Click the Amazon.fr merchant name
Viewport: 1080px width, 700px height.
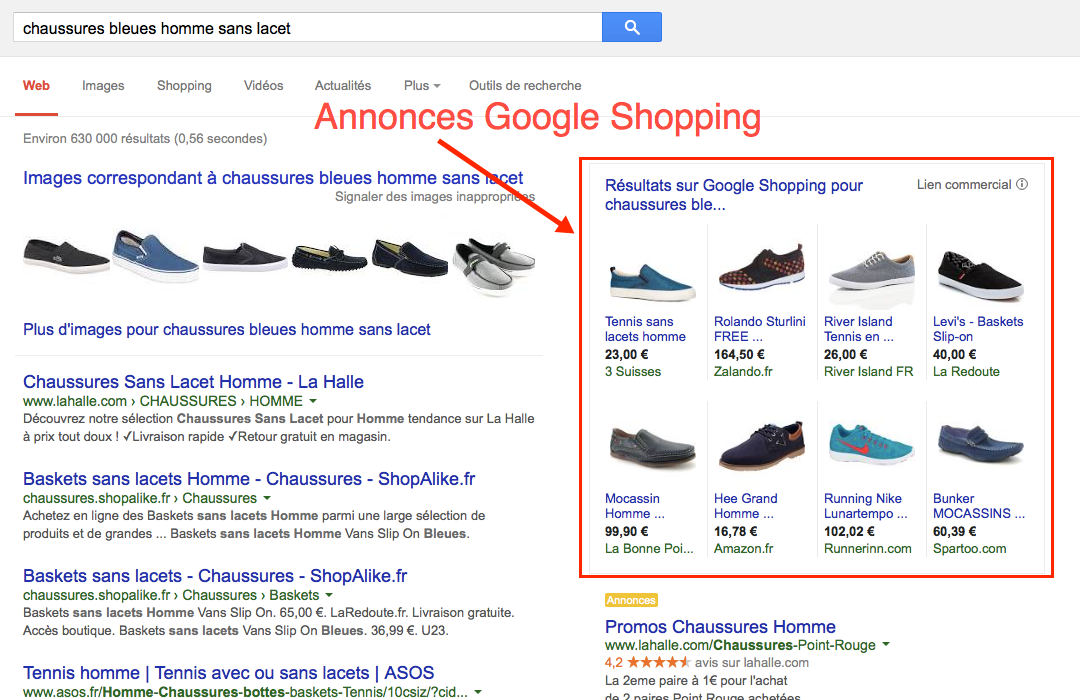743,549
